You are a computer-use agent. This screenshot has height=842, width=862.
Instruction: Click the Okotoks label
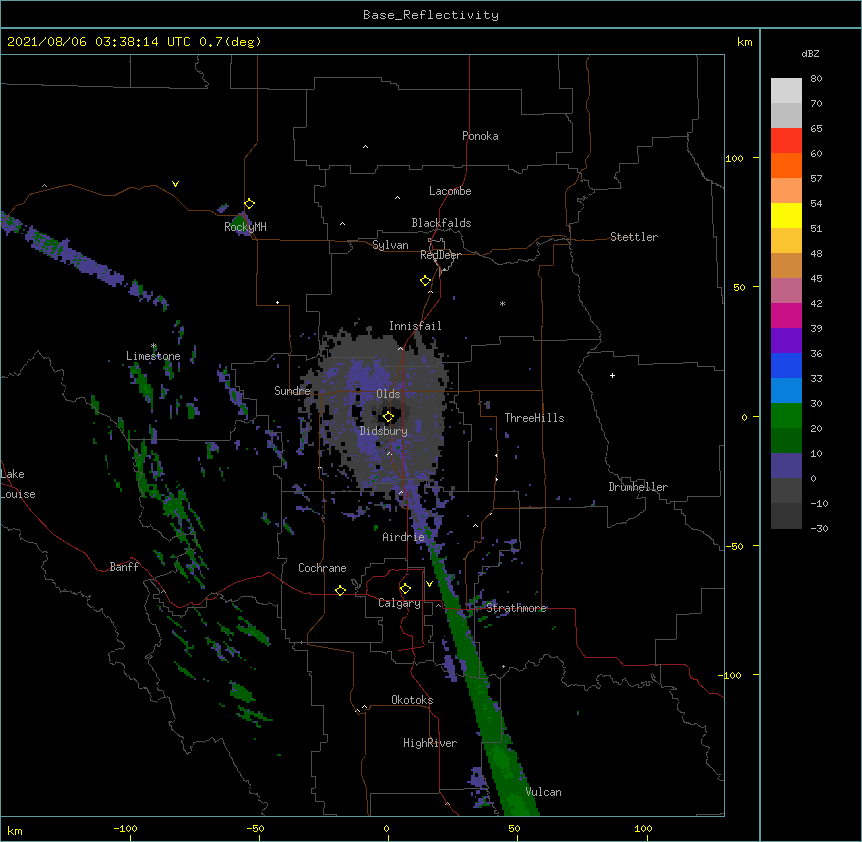412,700
